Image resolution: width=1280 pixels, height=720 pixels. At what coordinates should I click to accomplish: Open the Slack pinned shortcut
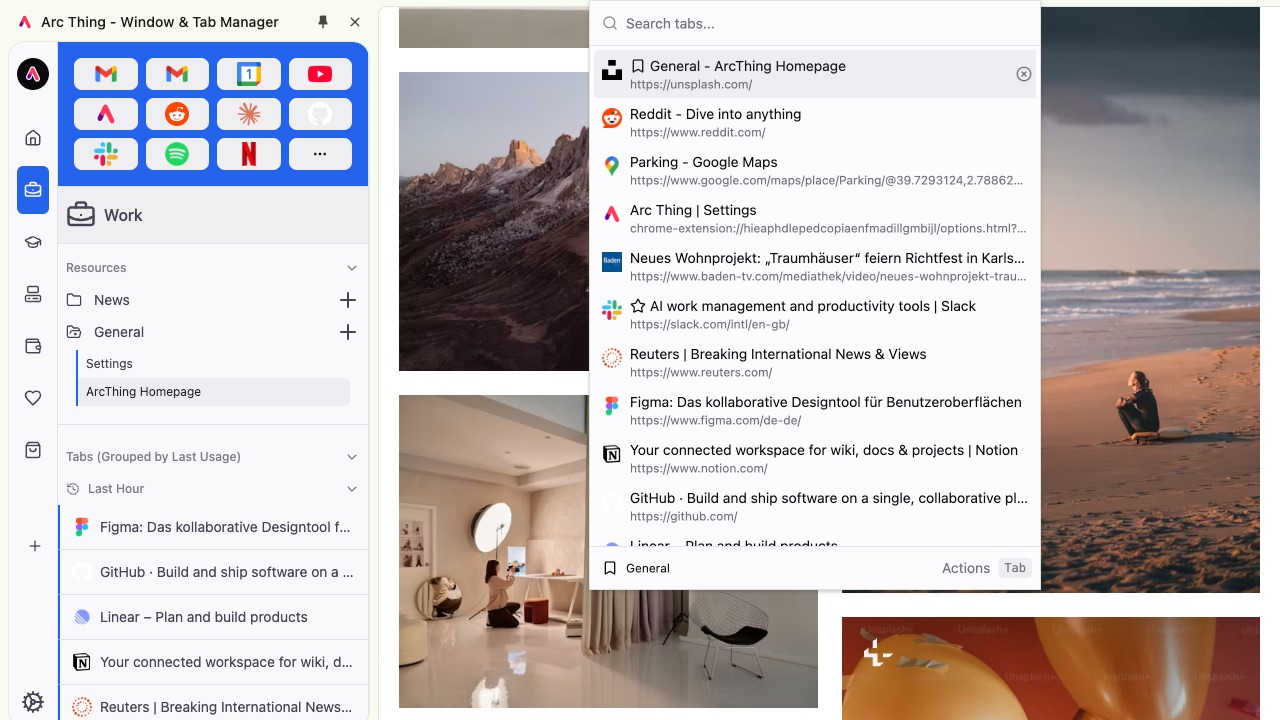[x=106, y=154]
